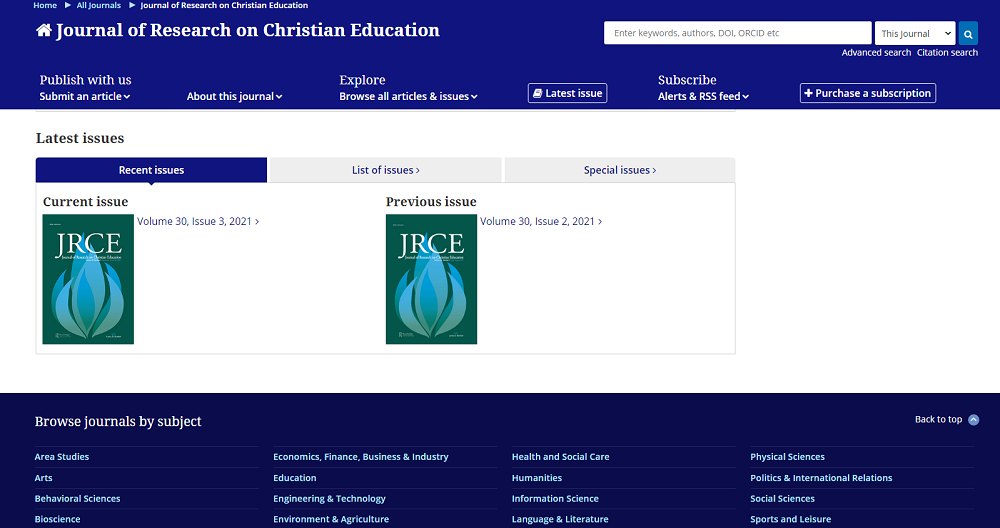The height and width of the screenshot is (528, 1000).
Task: Browse Behavioral Sciences journals
Action: tap(77, 499)
